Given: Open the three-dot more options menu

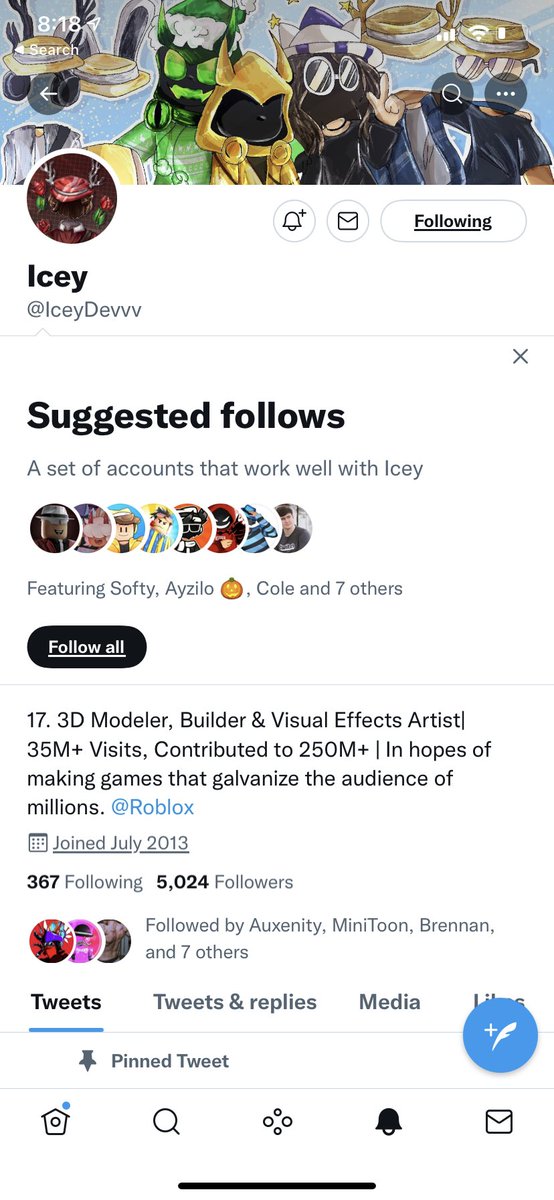Looking at the screenshot, I should tap(506, 94).
